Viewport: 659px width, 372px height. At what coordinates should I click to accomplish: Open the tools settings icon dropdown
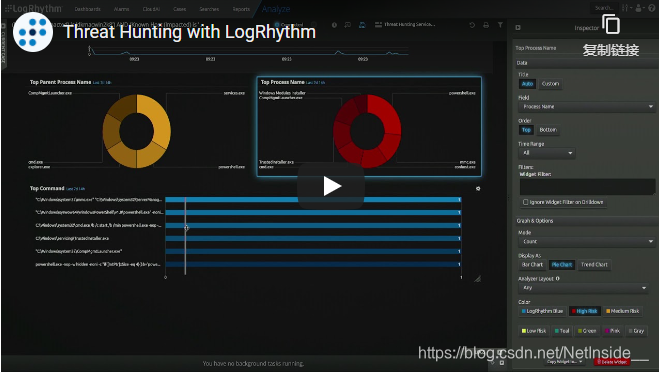[626, 8]
